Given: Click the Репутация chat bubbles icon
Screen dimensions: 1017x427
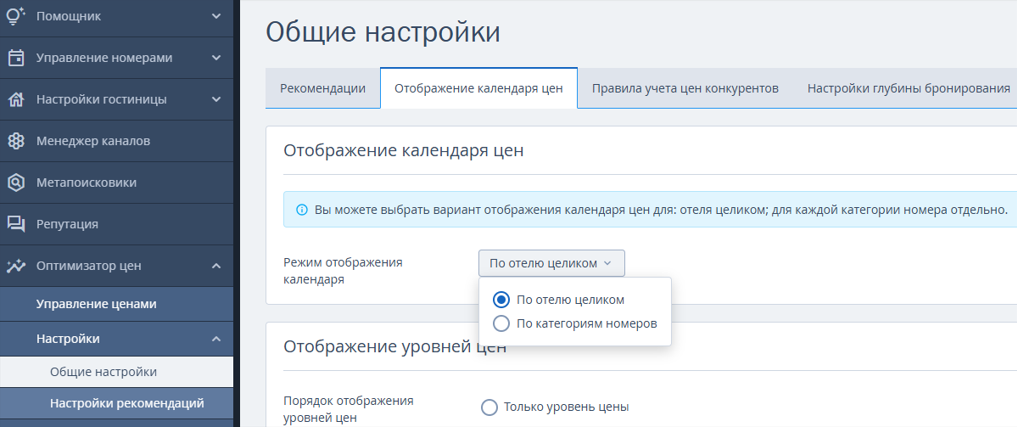Looking at the screenshot, I should [x=16, y=224].
